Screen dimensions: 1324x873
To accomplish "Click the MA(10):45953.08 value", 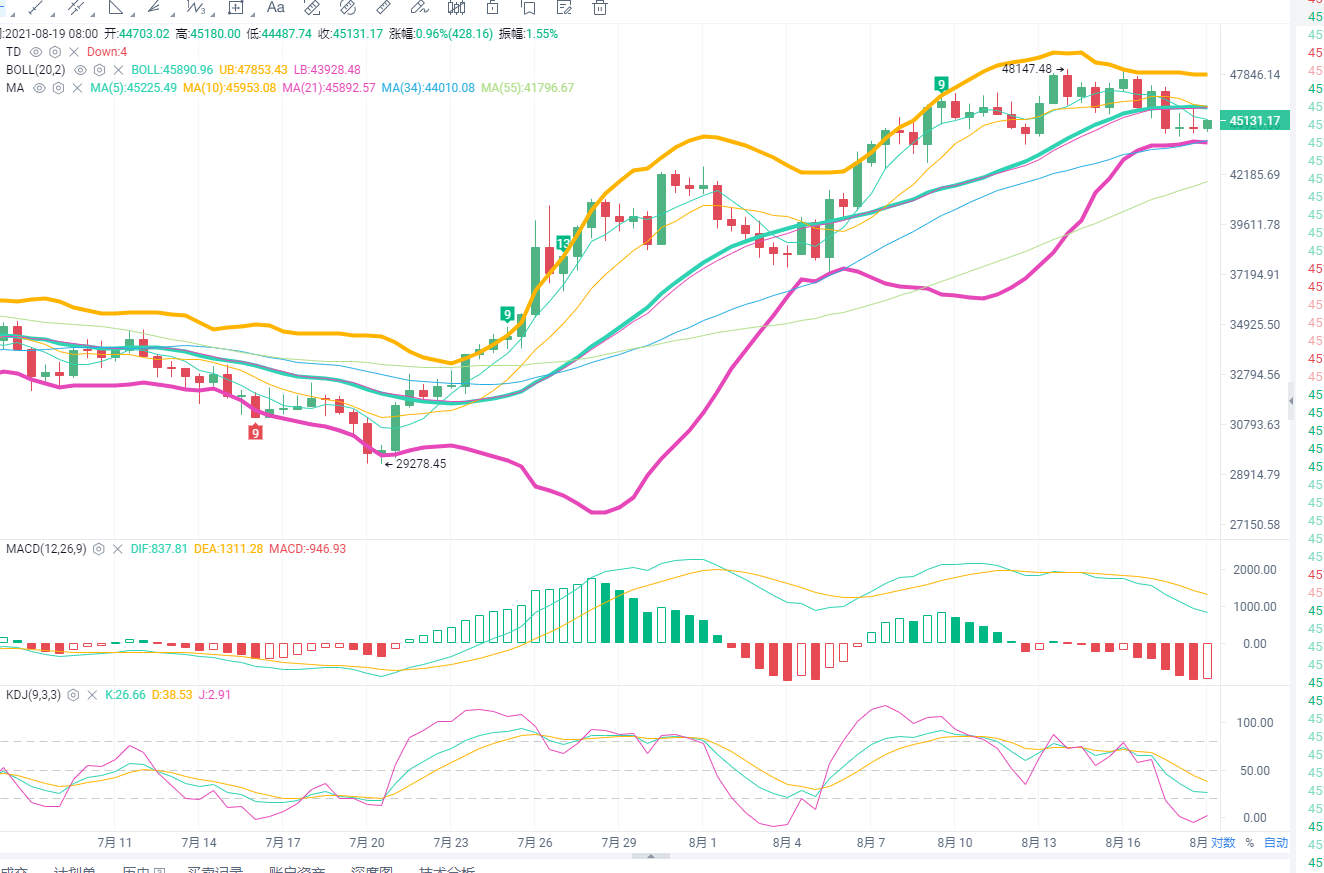I will coord(229,88).
